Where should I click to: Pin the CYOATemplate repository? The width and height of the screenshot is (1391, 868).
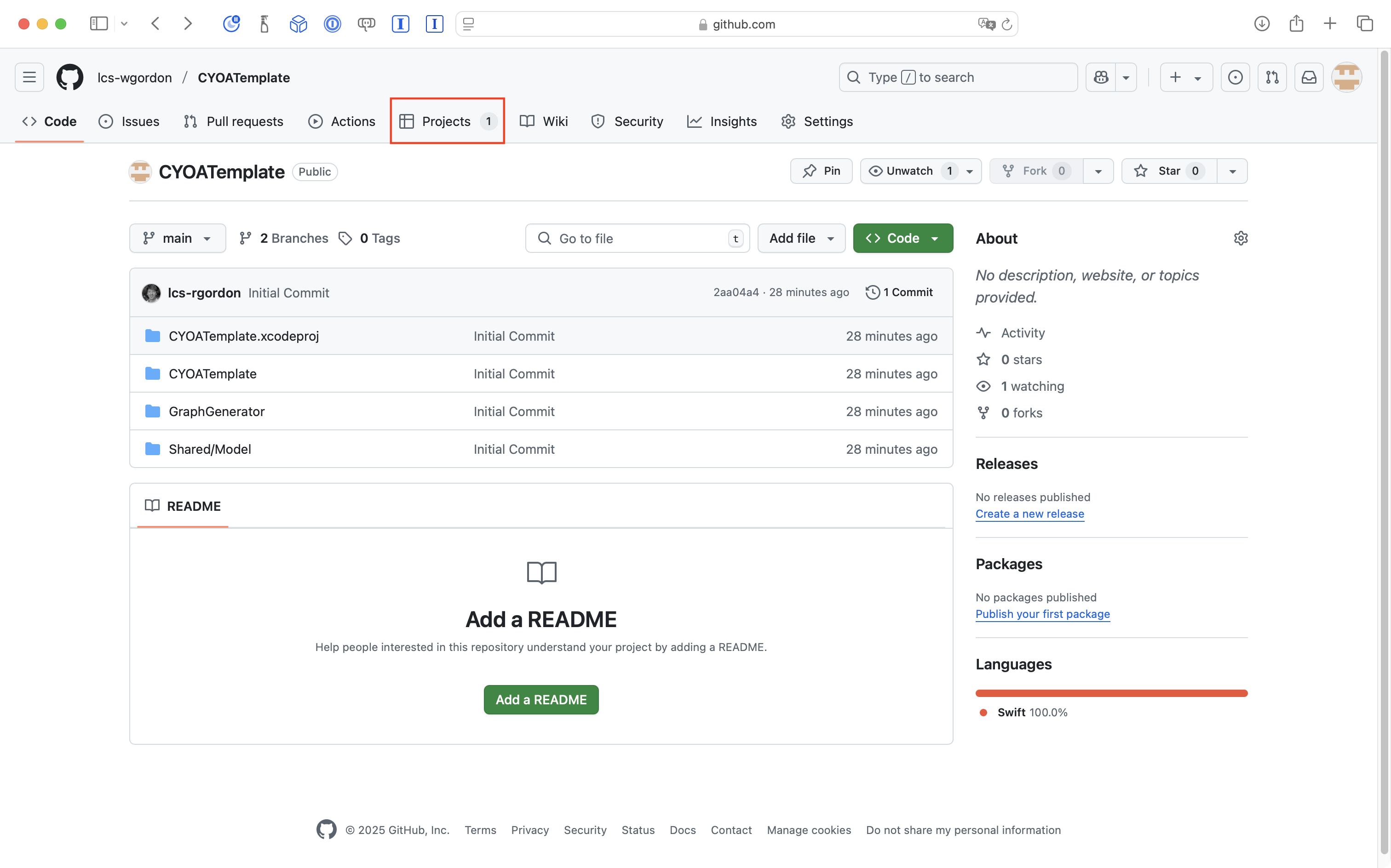pyautogui.click(x=821, y=171)
